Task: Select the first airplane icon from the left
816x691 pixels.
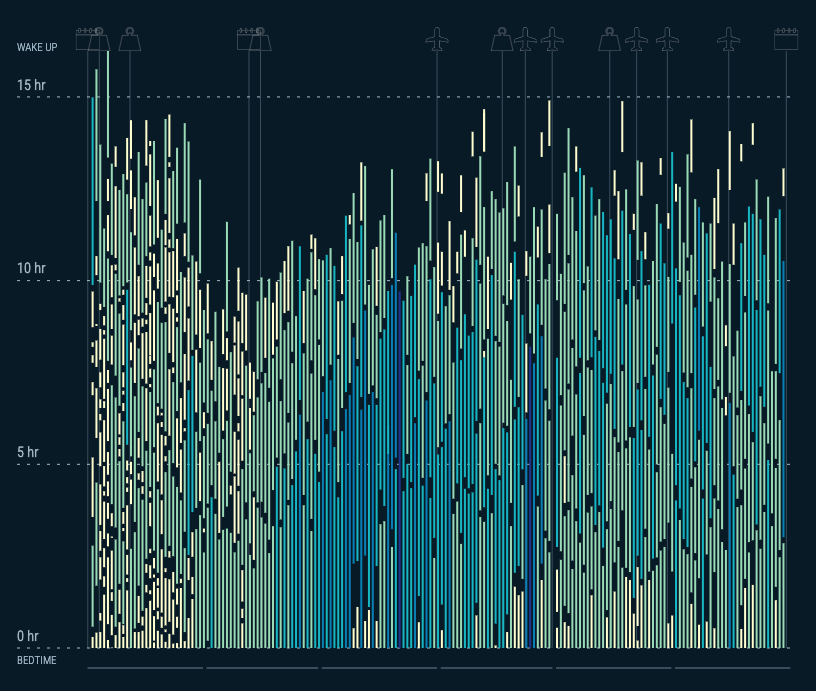Action: pyautogui.click(x=437, y=40)
